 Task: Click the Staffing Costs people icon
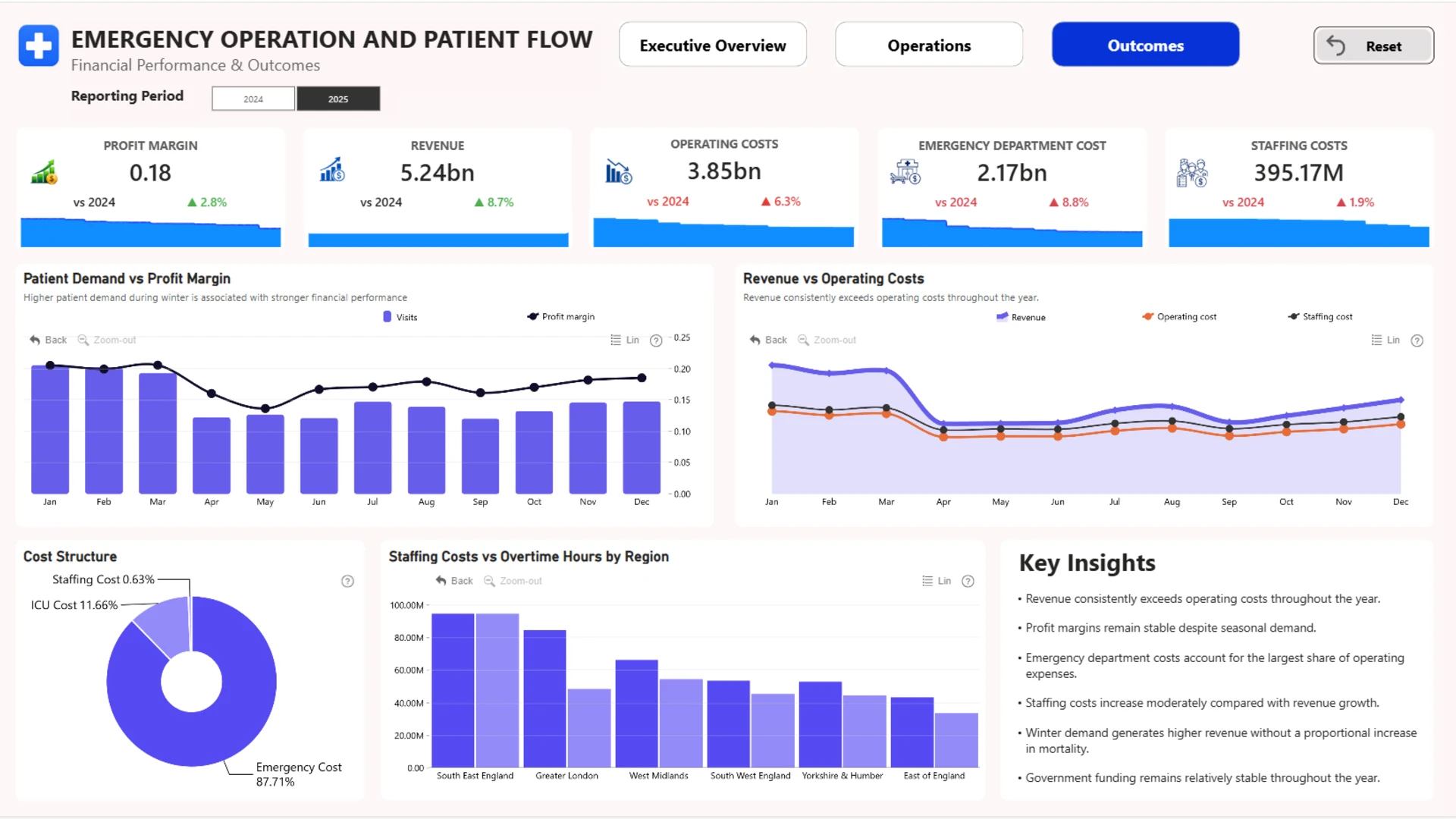[1191, 173]
